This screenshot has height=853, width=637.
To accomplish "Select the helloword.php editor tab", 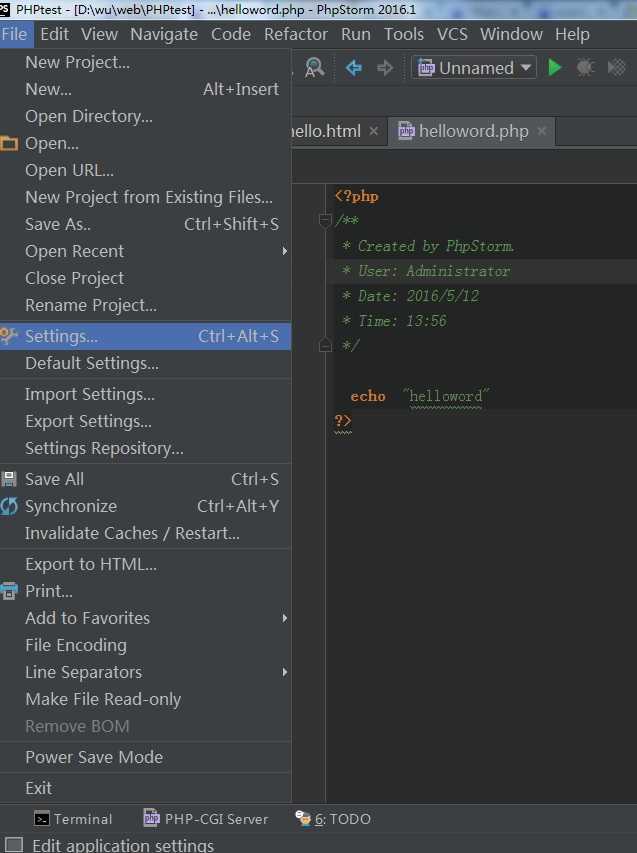I will point(473,131).
